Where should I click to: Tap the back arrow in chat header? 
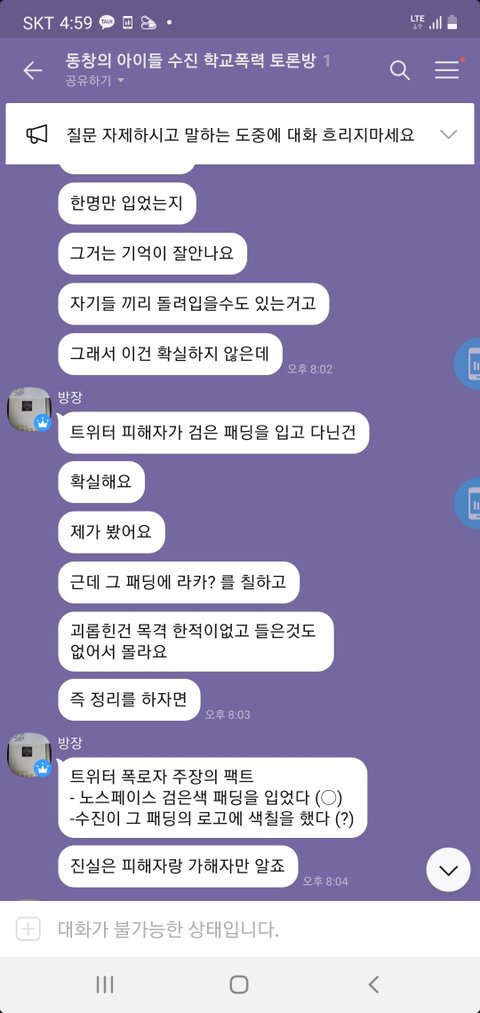click(x=32, y=70)
